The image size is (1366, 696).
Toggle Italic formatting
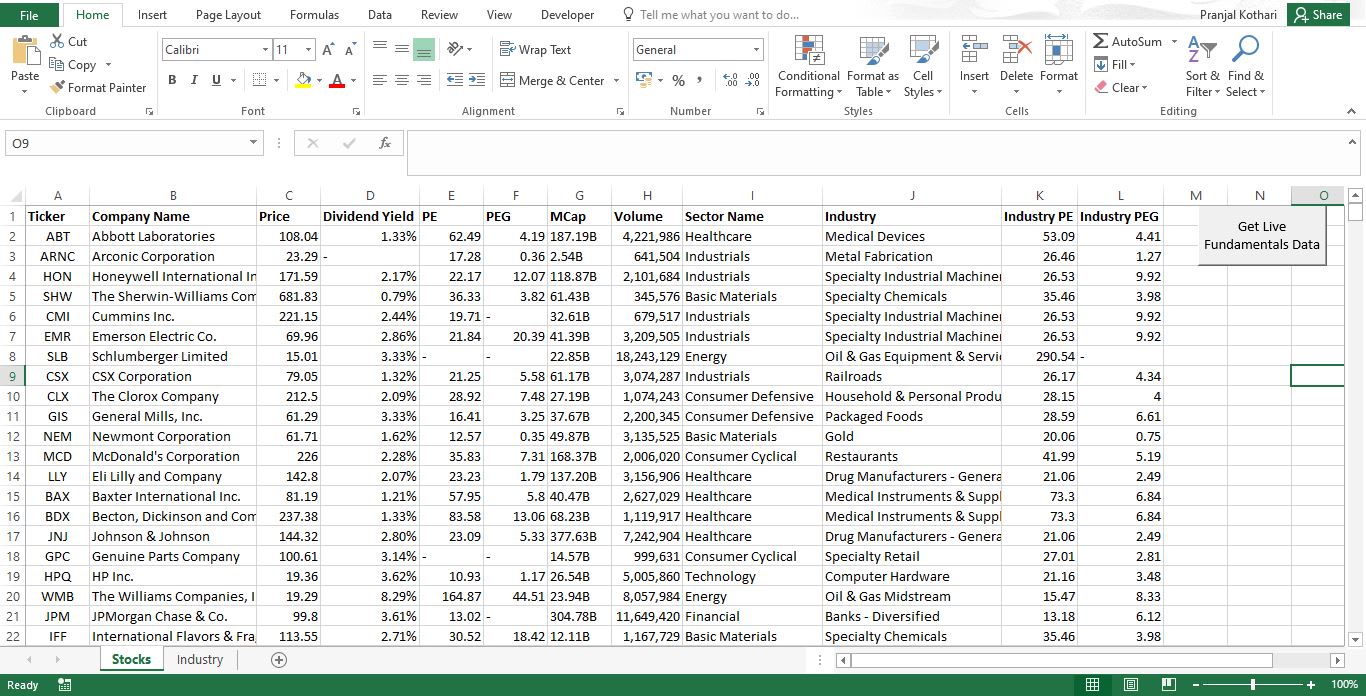(194, 80)
